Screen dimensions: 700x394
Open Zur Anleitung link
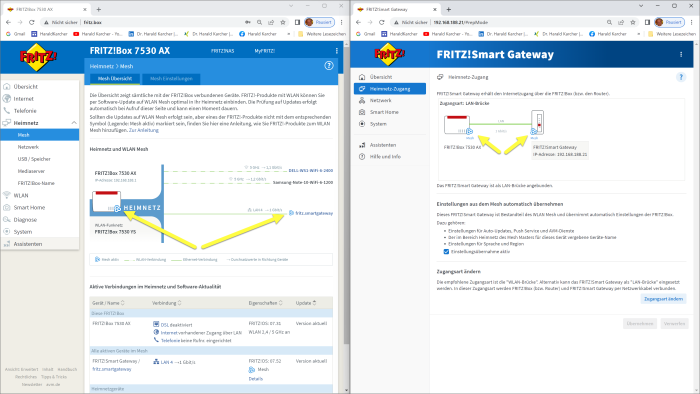pos(144,130)
